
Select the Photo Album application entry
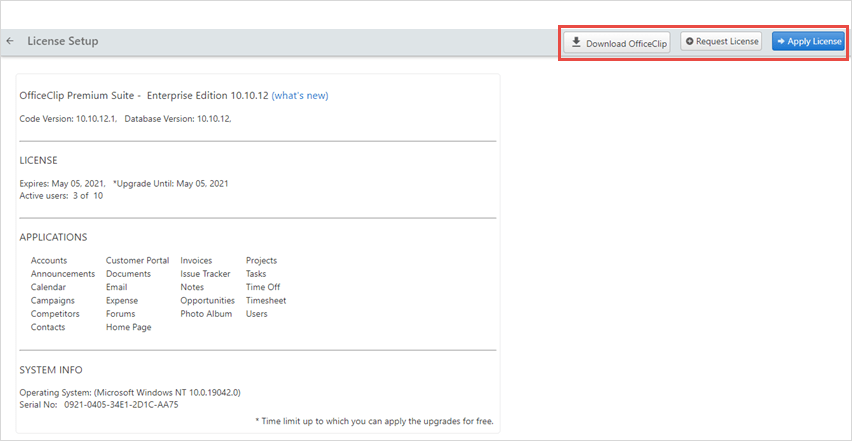(x=206, y=314)
